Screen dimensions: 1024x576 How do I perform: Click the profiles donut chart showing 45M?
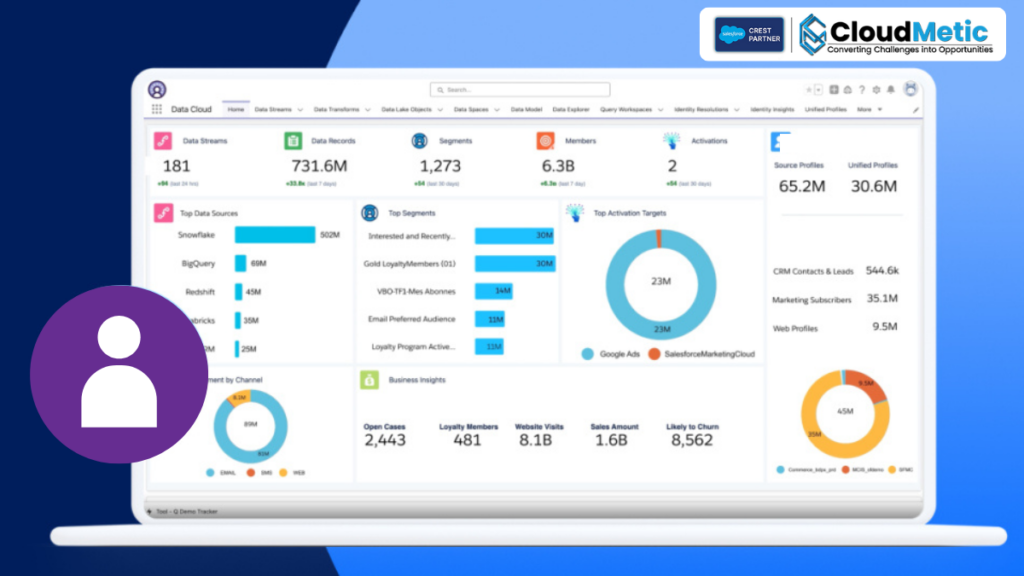845,414
